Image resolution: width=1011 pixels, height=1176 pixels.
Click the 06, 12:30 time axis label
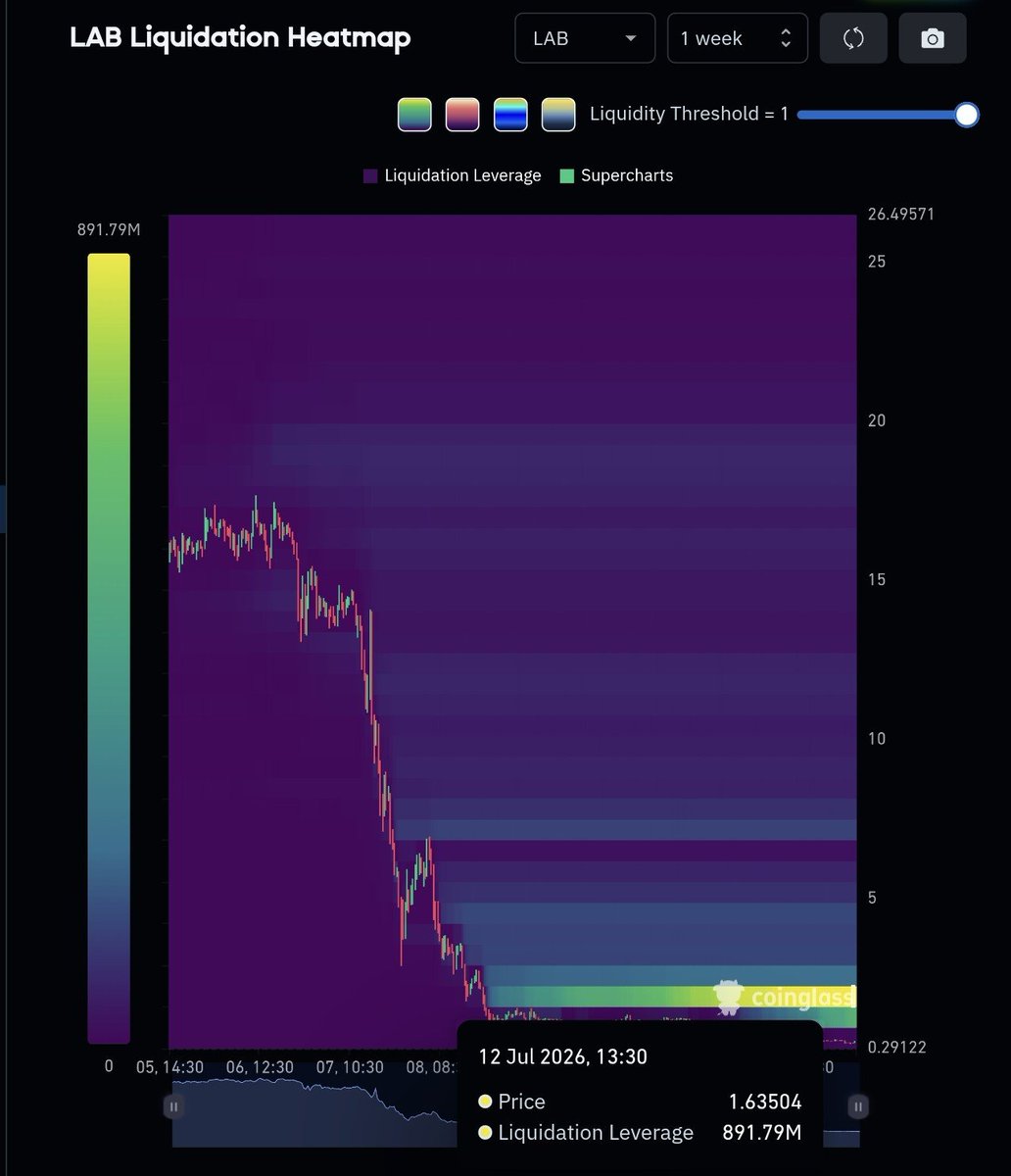pyautogui.click(x=260, y=1067)
